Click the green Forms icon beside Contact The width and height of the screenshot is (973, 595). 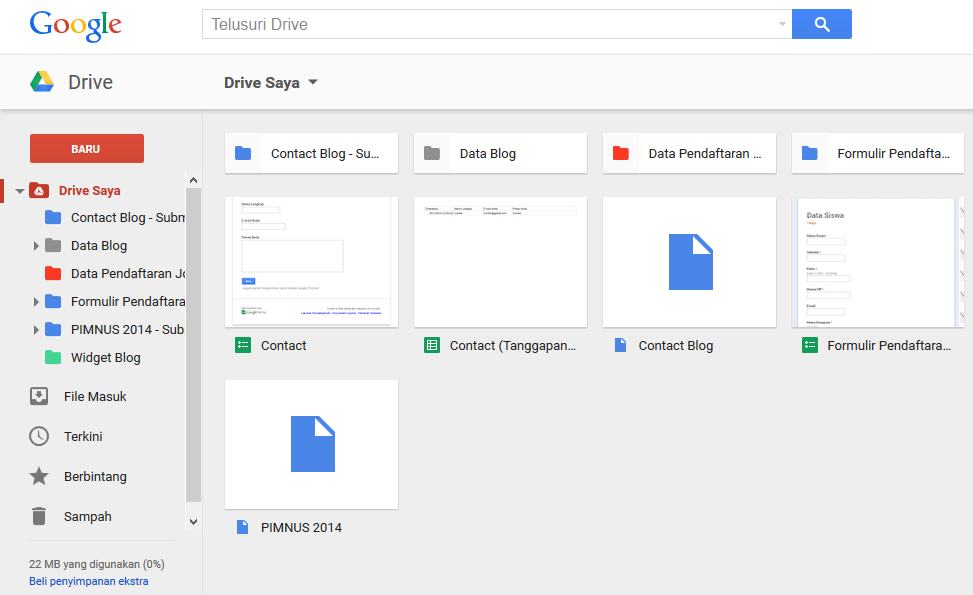[240, 344]
